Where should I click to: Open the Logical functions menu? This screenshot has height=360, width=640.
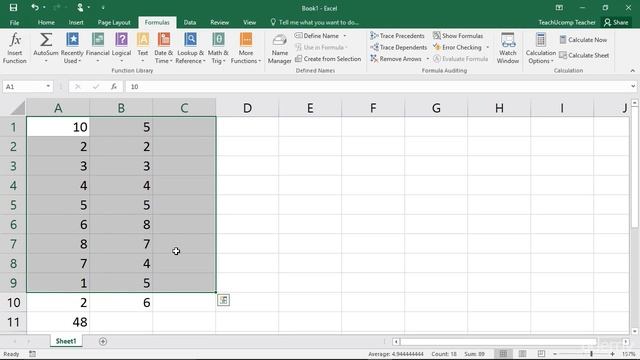pos(121,48)
